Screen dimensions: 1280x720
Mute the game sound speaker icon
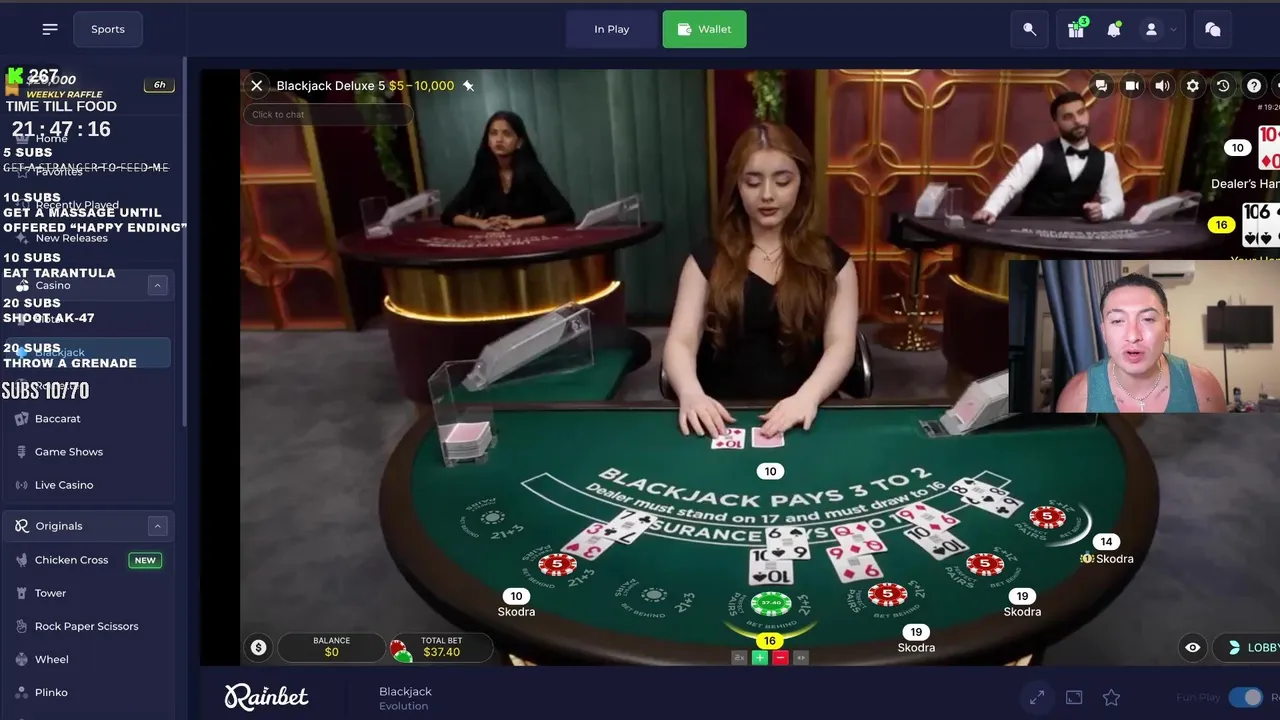(x=1162, y=86)
